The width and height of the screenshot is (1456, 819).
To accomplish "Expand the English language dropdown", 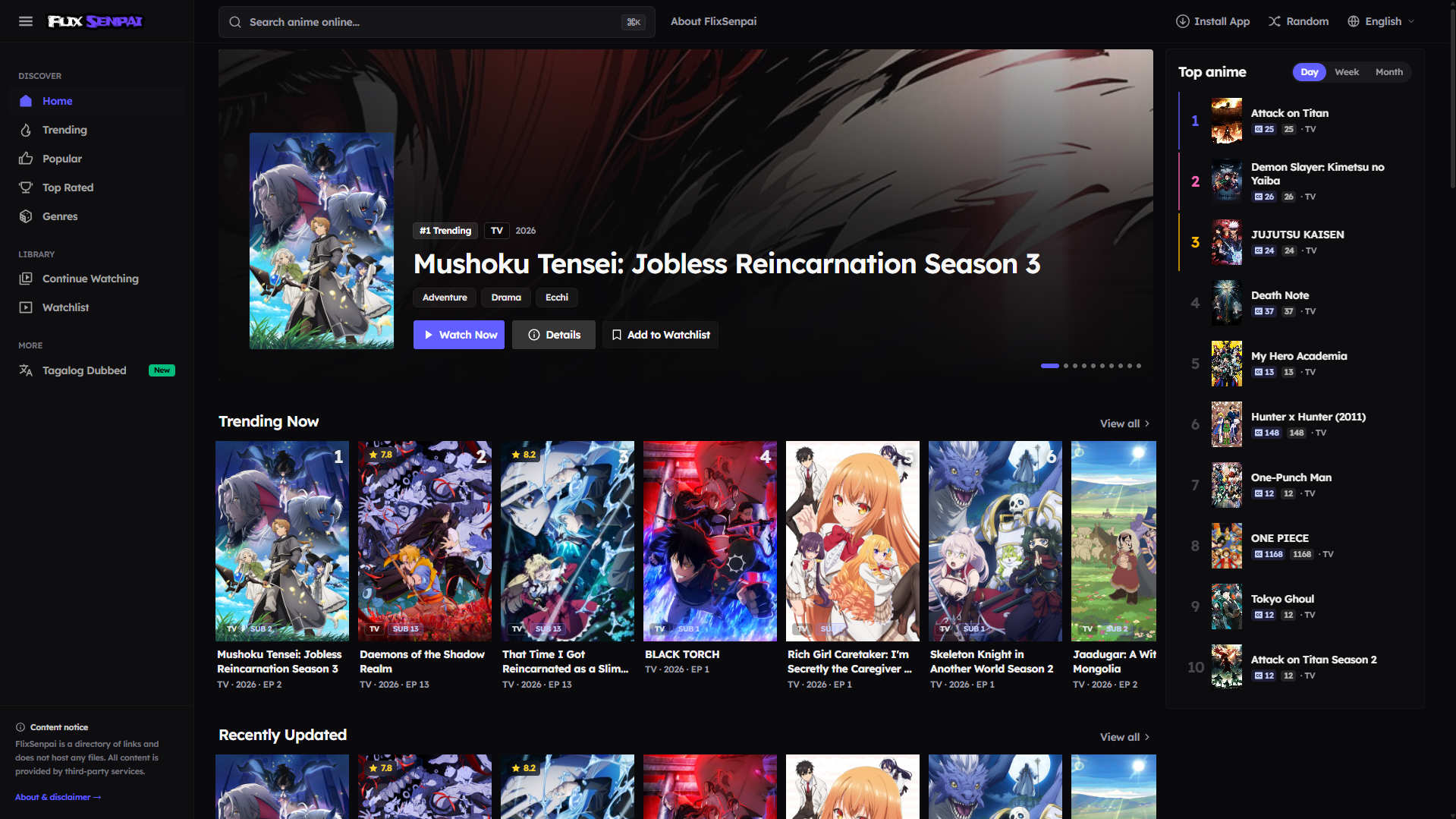I will click(x=1382, y=21).
